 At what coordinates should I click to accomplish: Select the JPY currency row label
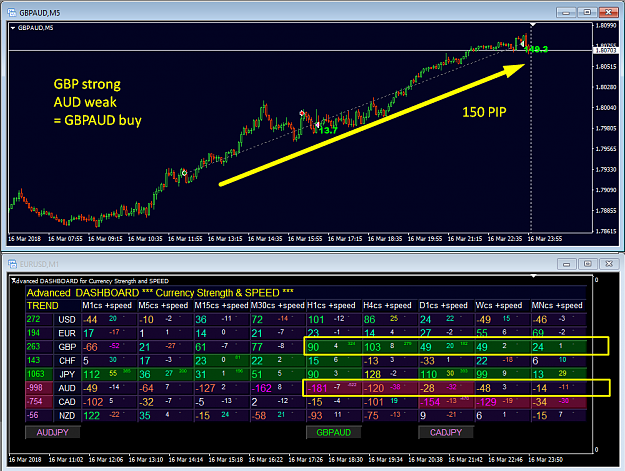coord(67,374)
